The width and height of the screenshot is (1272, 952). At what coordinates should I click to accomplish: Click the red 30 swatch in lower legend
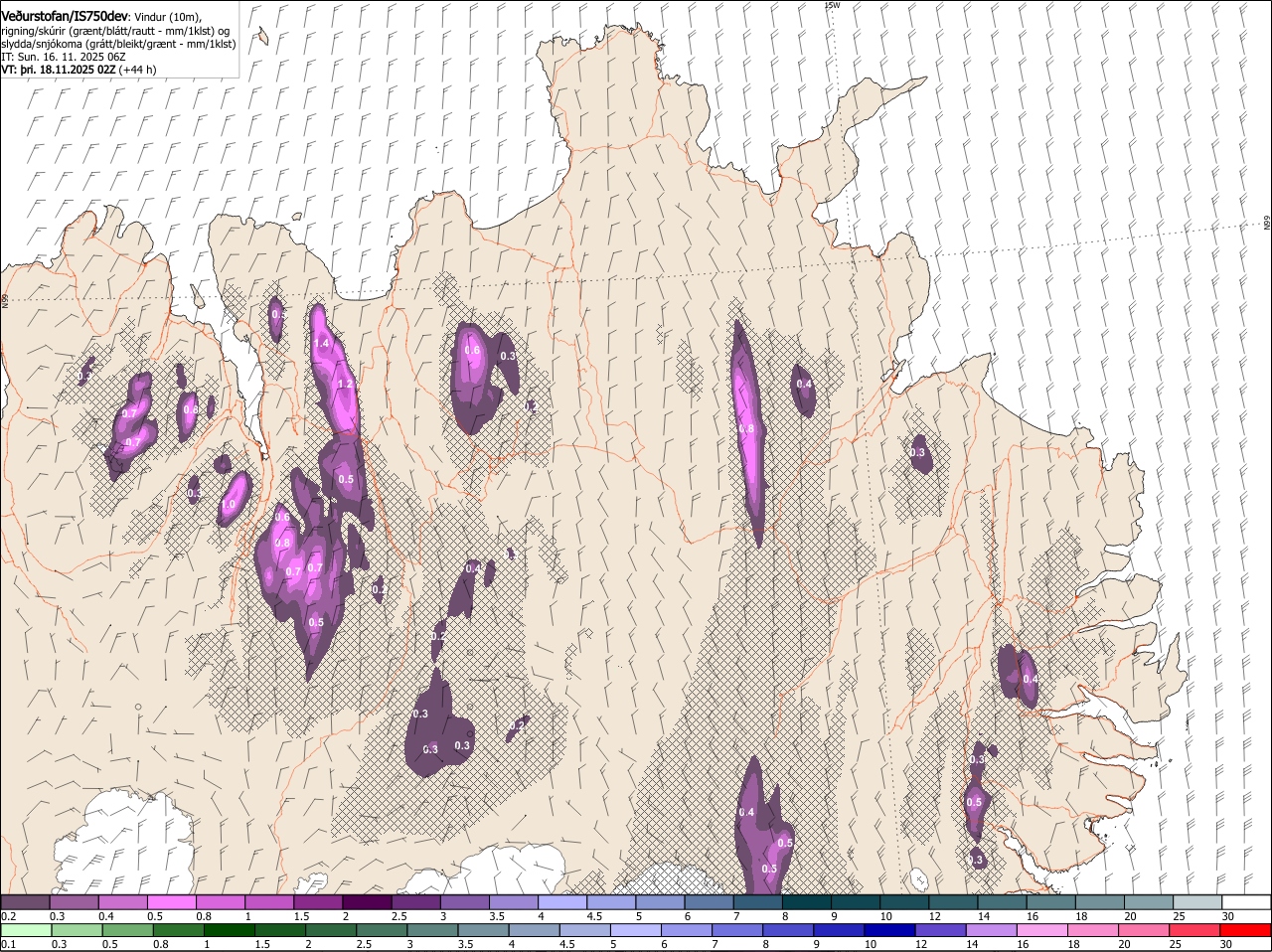[1245, 931]
